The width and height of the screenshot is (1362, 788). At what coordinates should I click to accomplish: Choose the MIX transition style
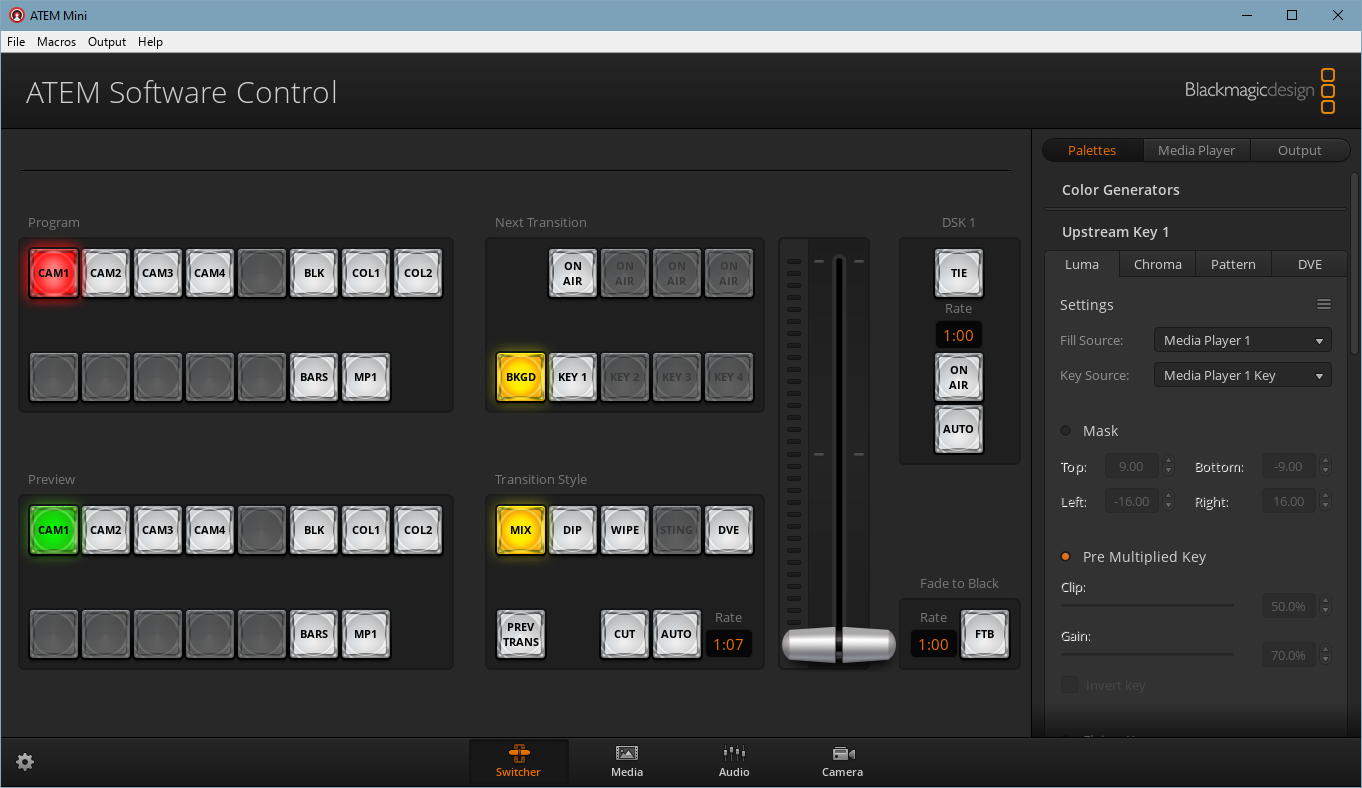pyautogui.click(x=521, y=530)
